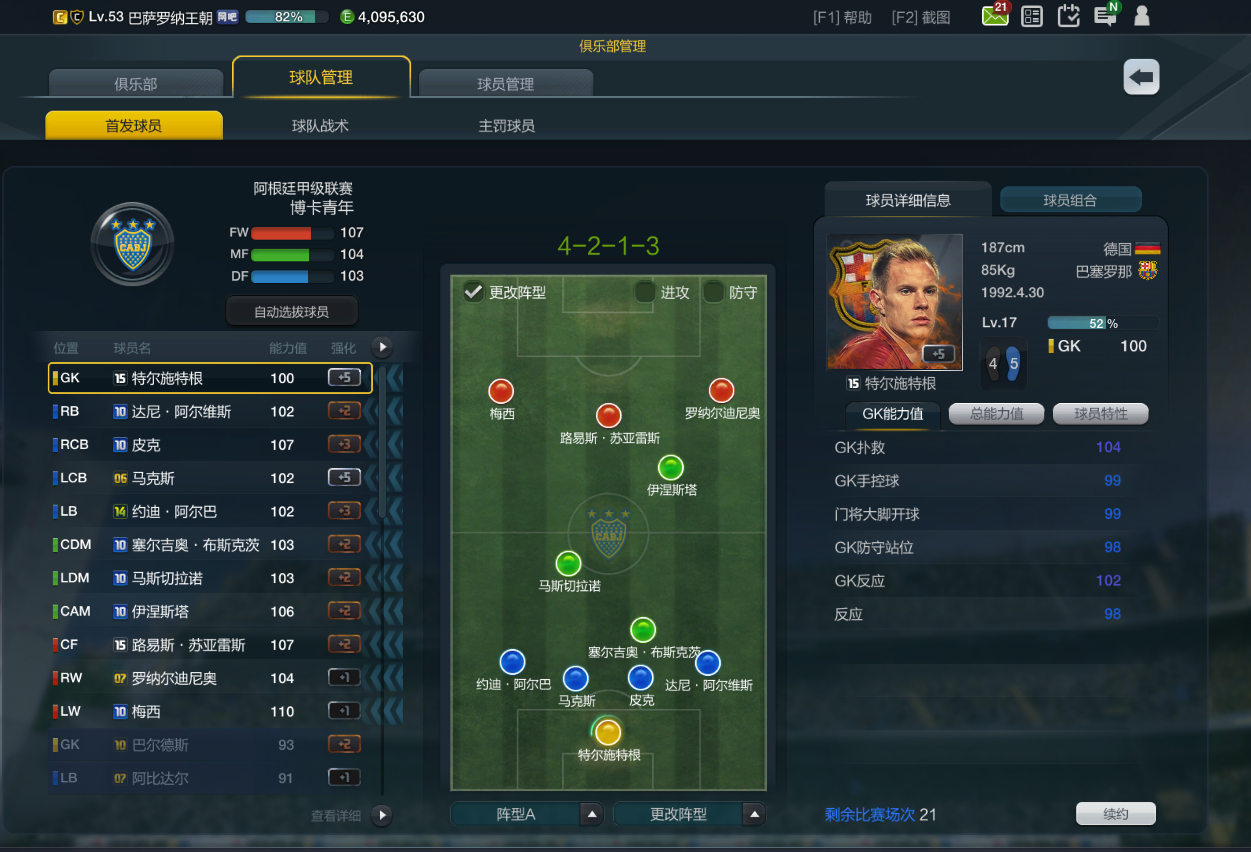
Task: Switch to the 球员管理 tab
Action: 506,84
